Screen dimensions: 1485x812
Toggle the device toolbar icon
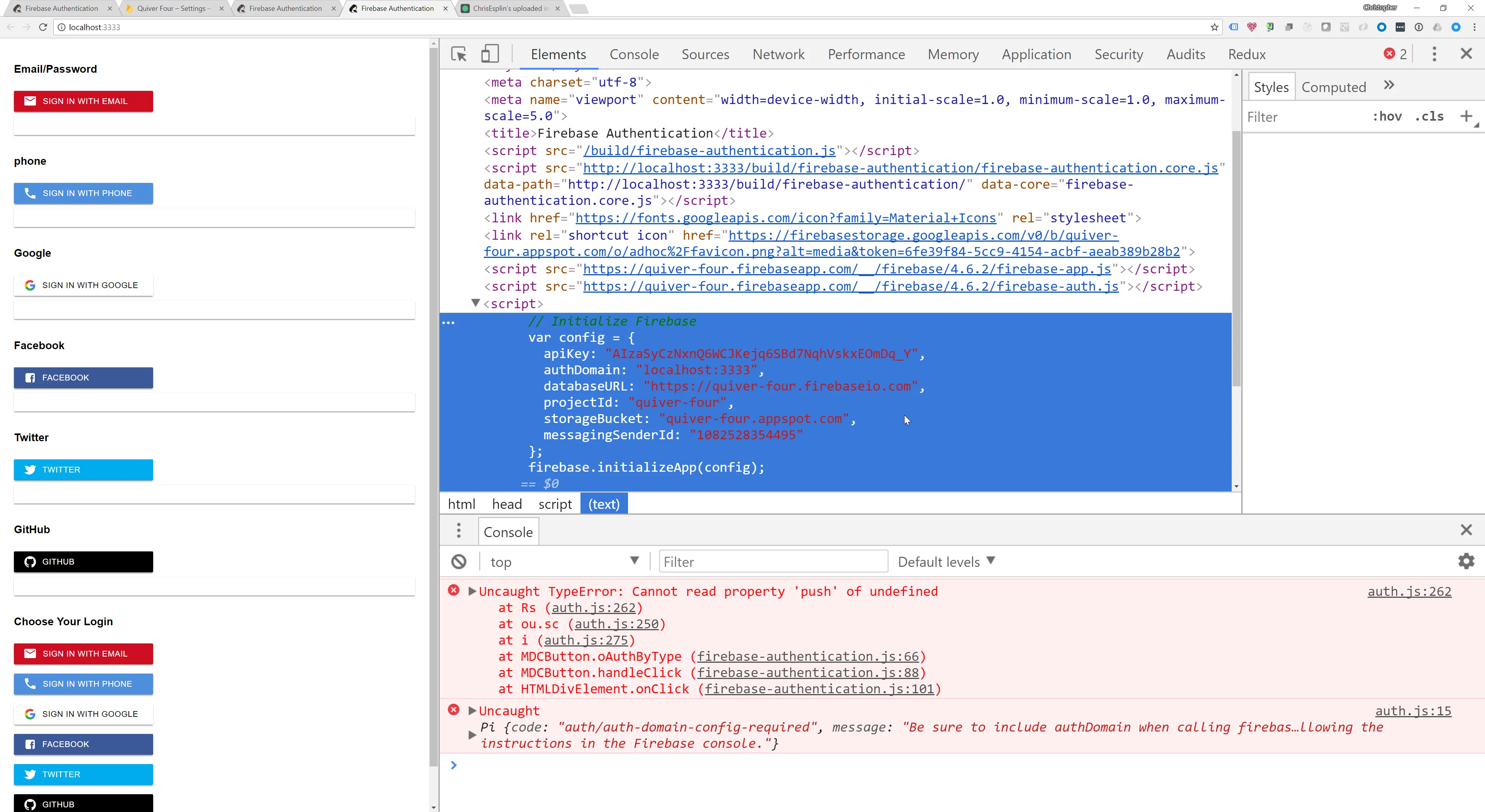(x=490, y=54)
